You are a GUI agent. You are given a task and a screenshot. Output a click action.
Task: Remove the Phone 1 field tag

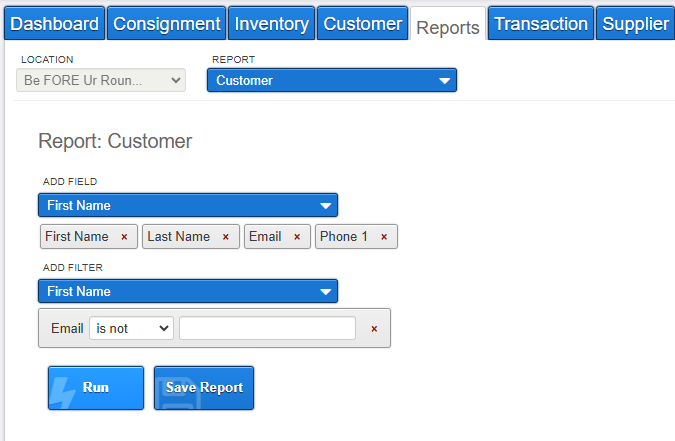click(384, 237)
